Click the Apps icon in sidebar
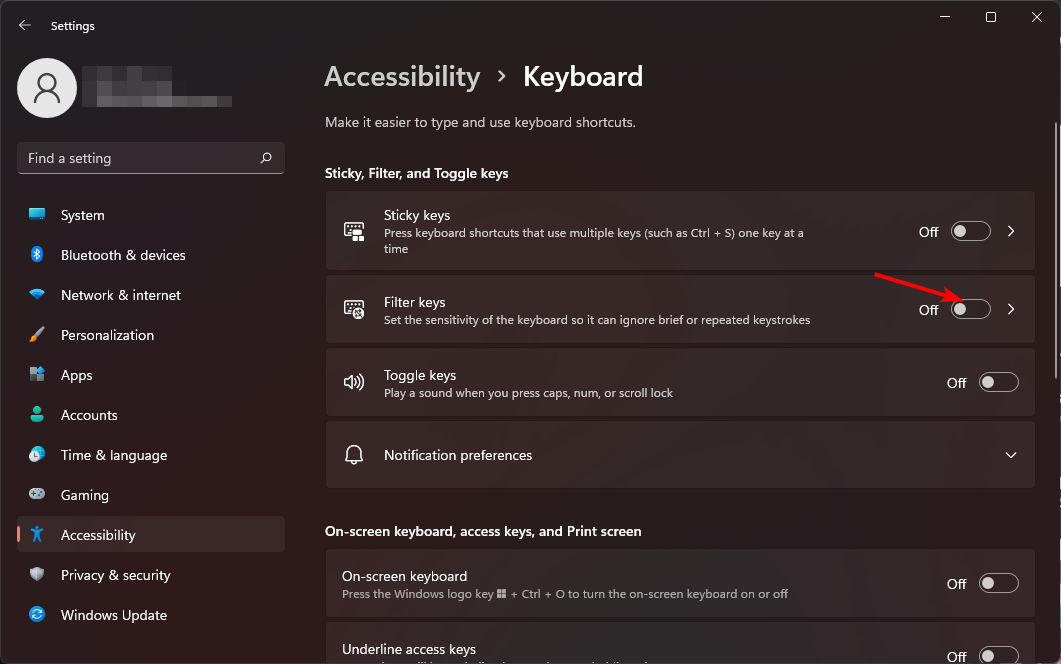This screenshot has height=664, width=1061. click(x=37, y=374)
